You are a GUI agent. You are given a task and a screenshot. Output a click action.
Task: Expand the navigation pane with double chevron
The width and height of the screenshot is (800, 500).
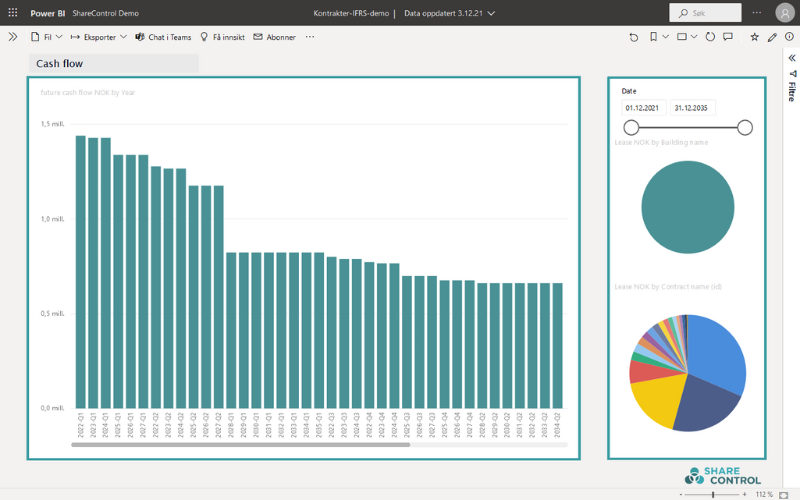pos(13,37)
